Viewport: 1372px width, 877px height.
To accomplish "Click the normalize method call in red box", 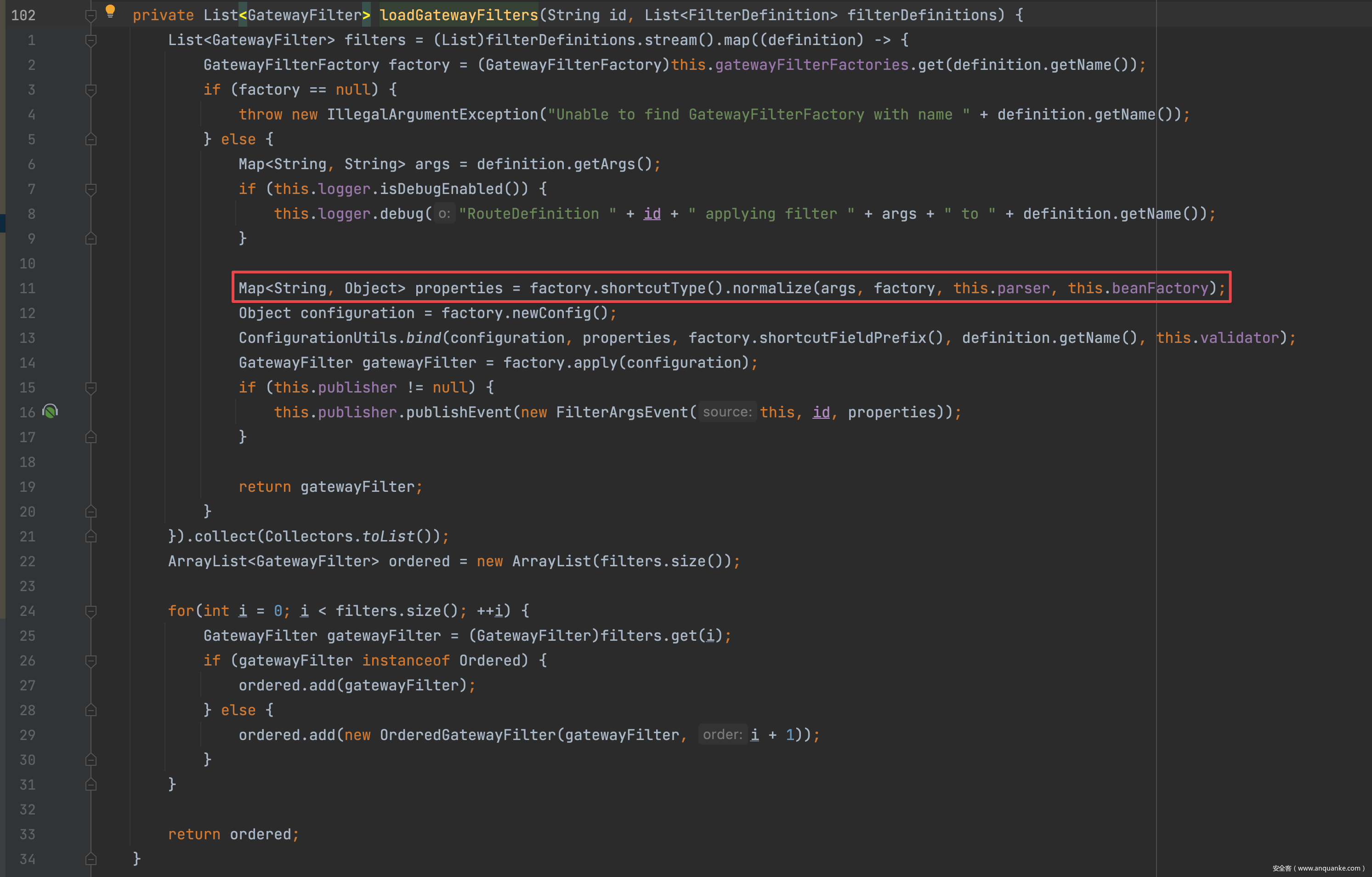I will point(771,288).
